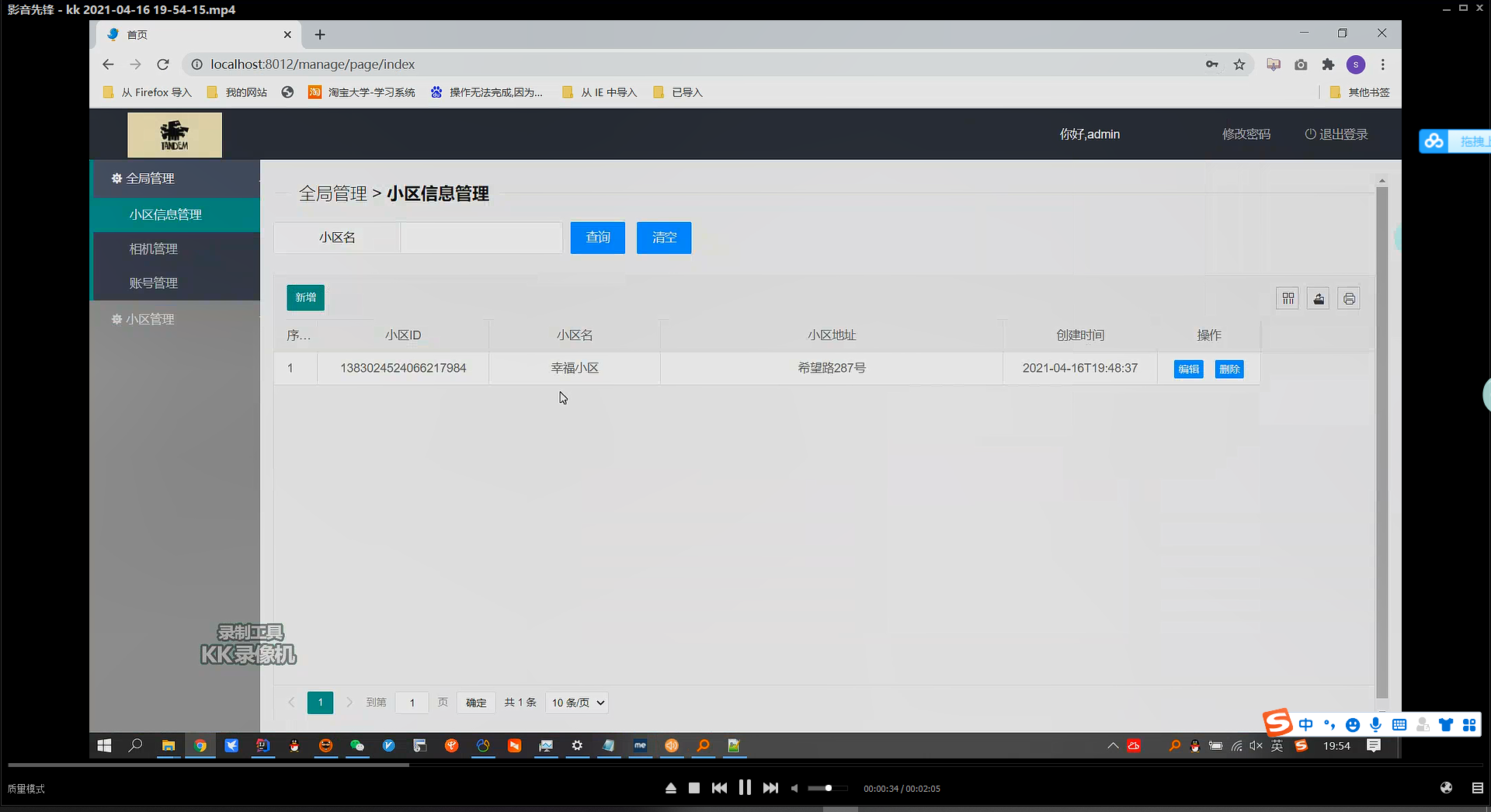Click the TANDEM logo image
1491x812 pixels.
pos(175,135)
